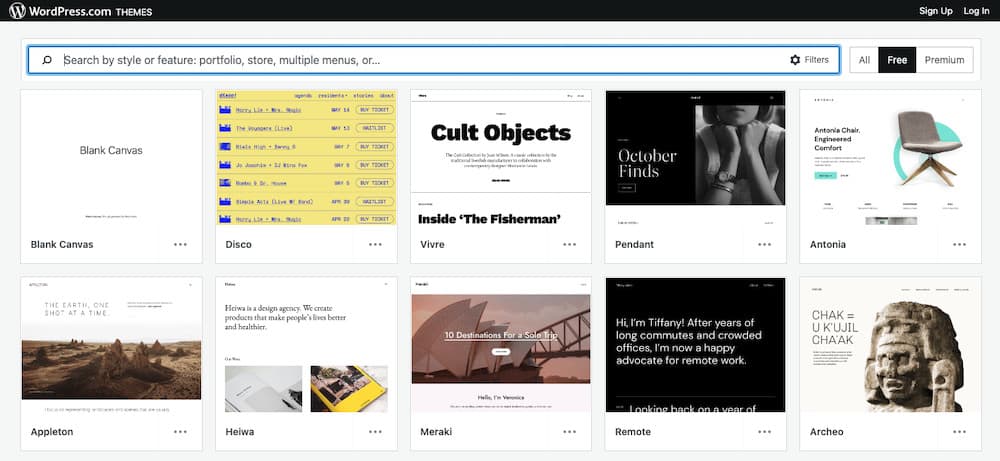Open the Meraki theme preview thumbnail
This screenshot has height=461, width=1000.
(x=501, y=345)
